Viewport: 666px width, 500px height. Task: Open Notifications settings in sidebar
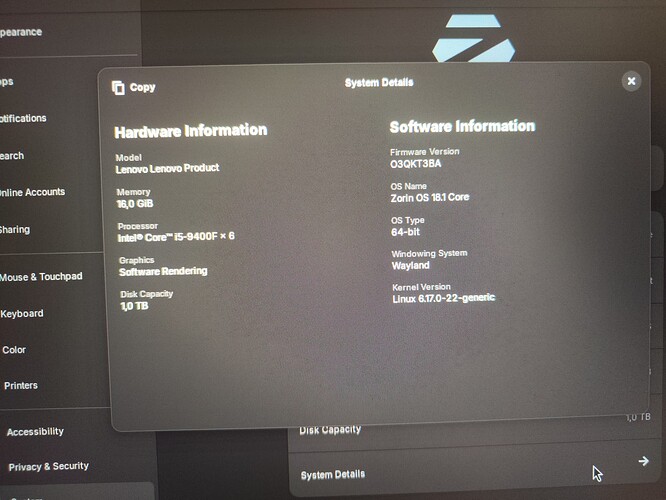pos(23,118)
